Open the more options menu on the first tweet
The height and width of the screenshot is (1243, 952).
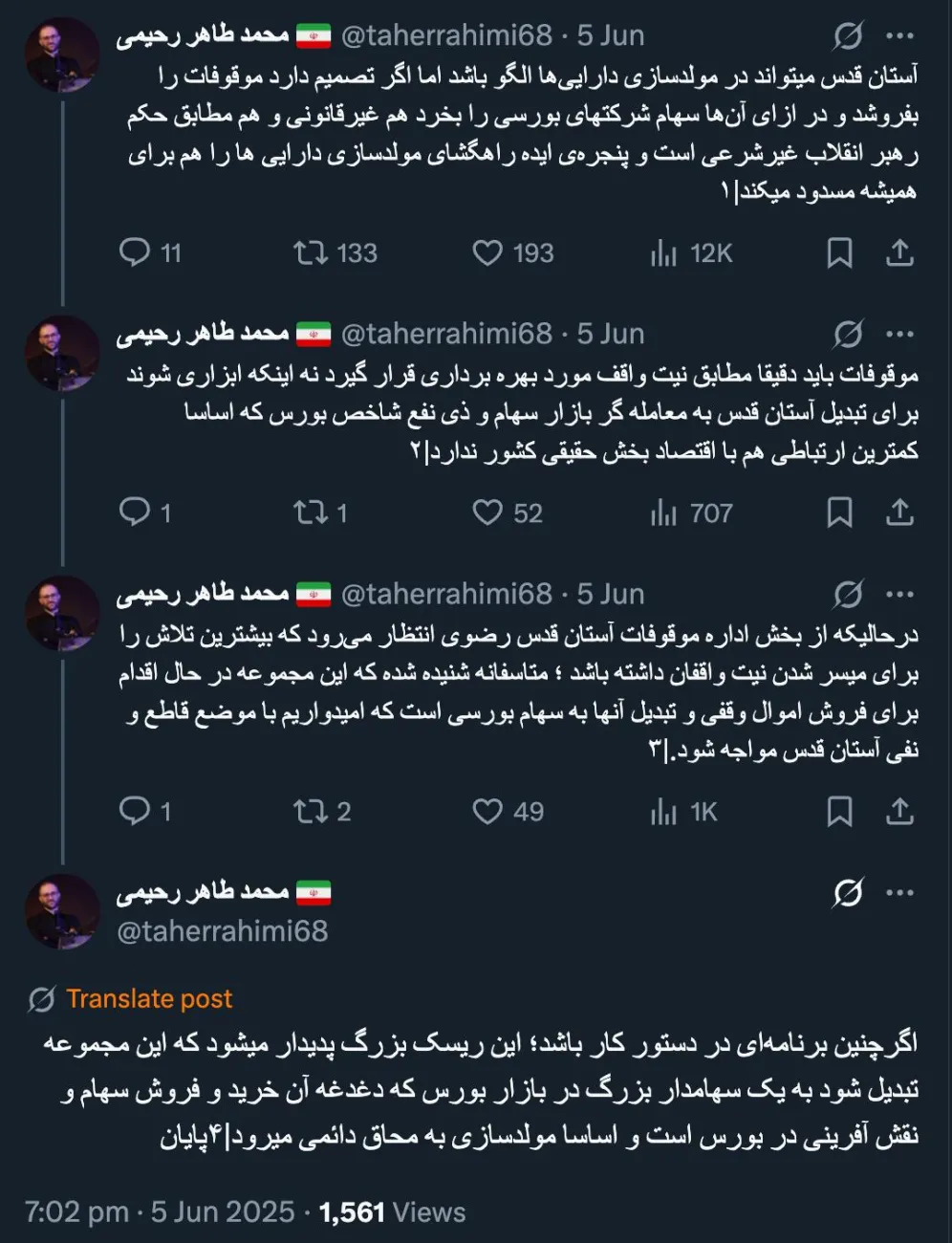pos(898,34)
